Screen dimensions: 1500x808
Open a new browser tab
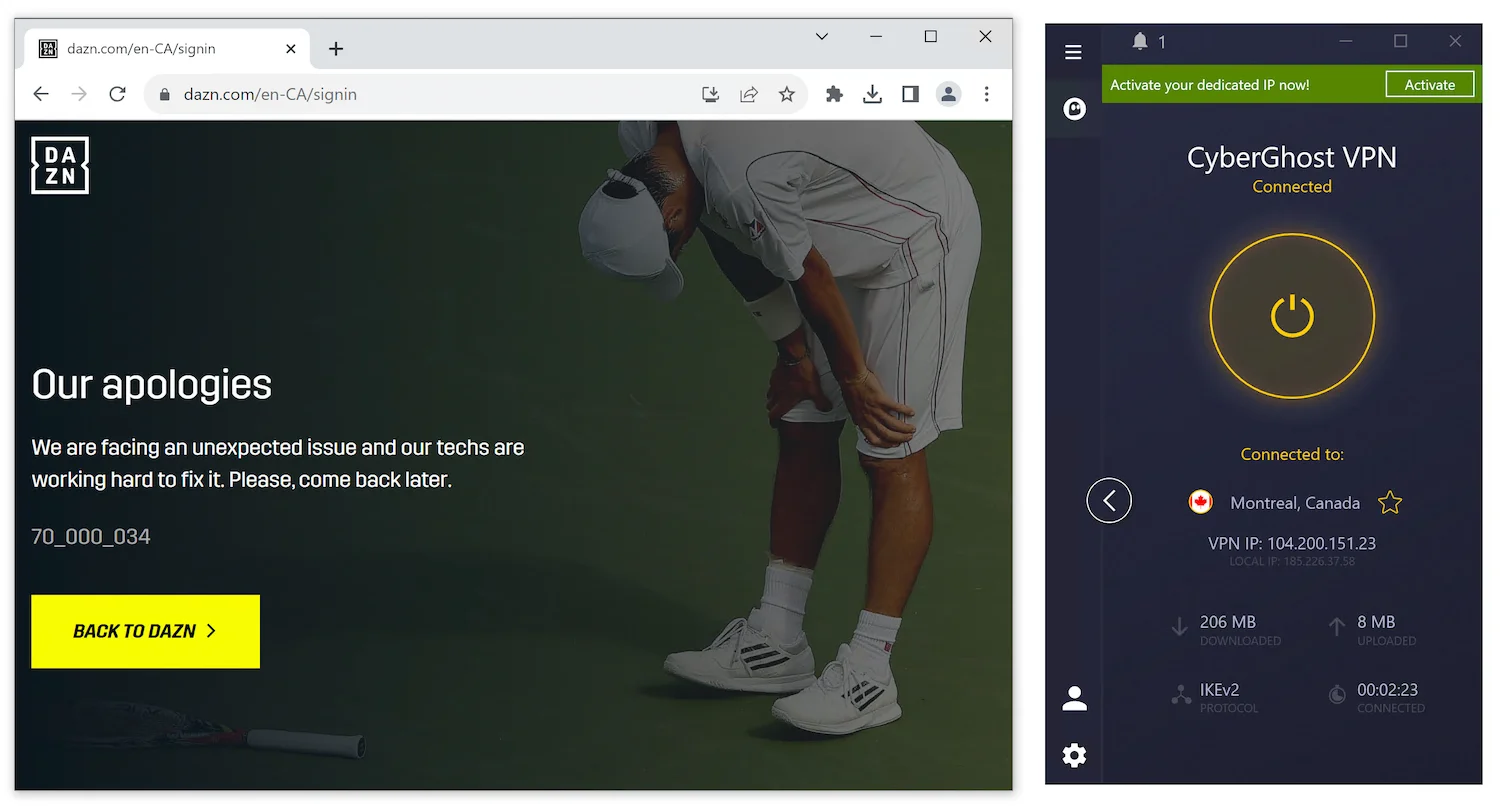tap(336, 49)
